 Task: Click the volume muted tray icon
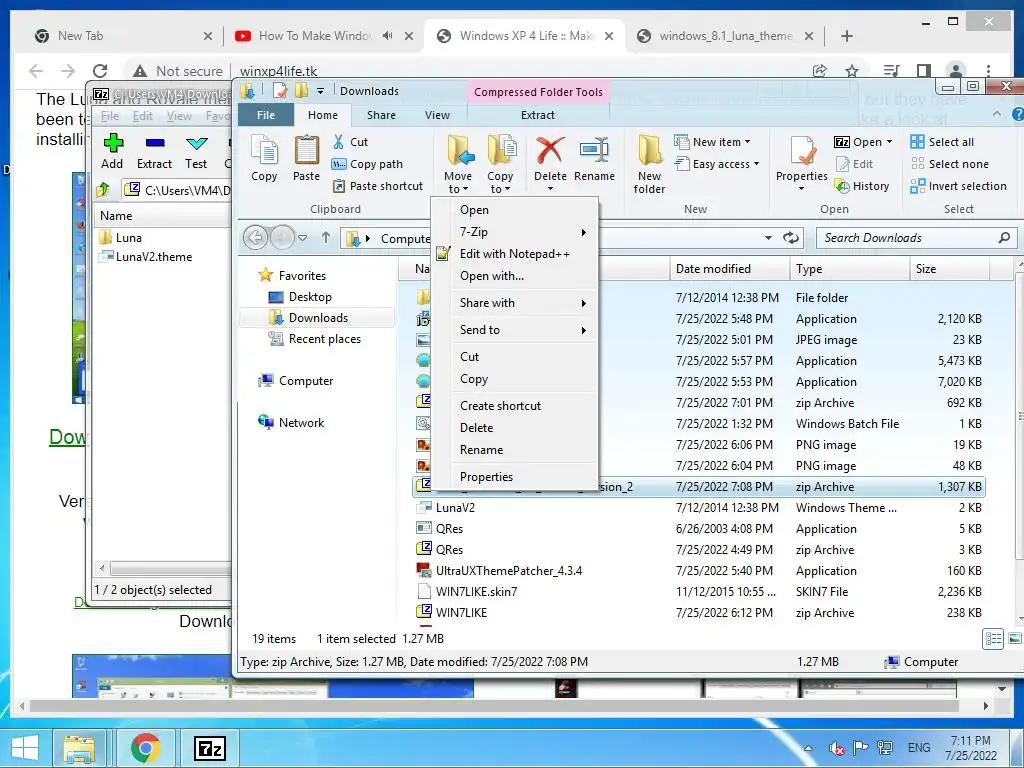[837, 748]
